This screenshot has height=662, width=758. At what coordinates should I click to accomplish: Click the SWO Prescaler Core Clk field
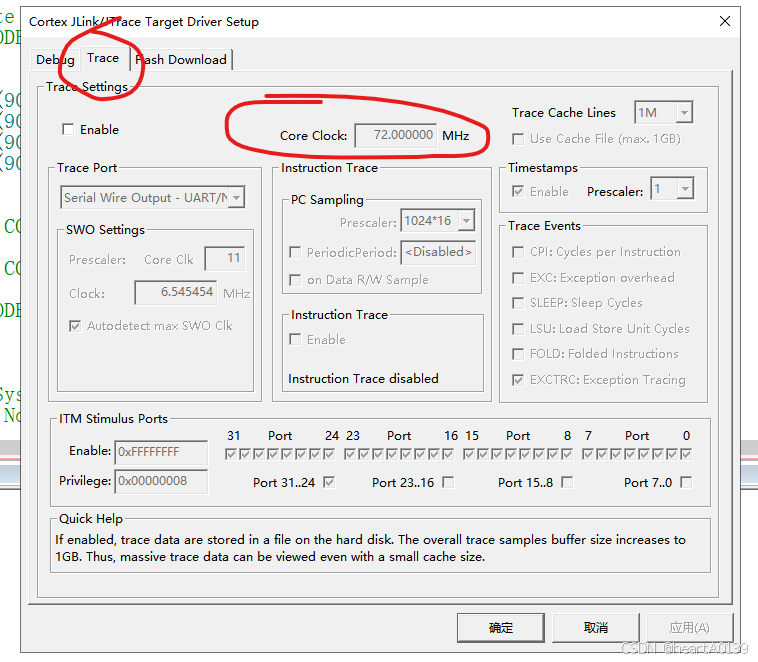point(225,259)
